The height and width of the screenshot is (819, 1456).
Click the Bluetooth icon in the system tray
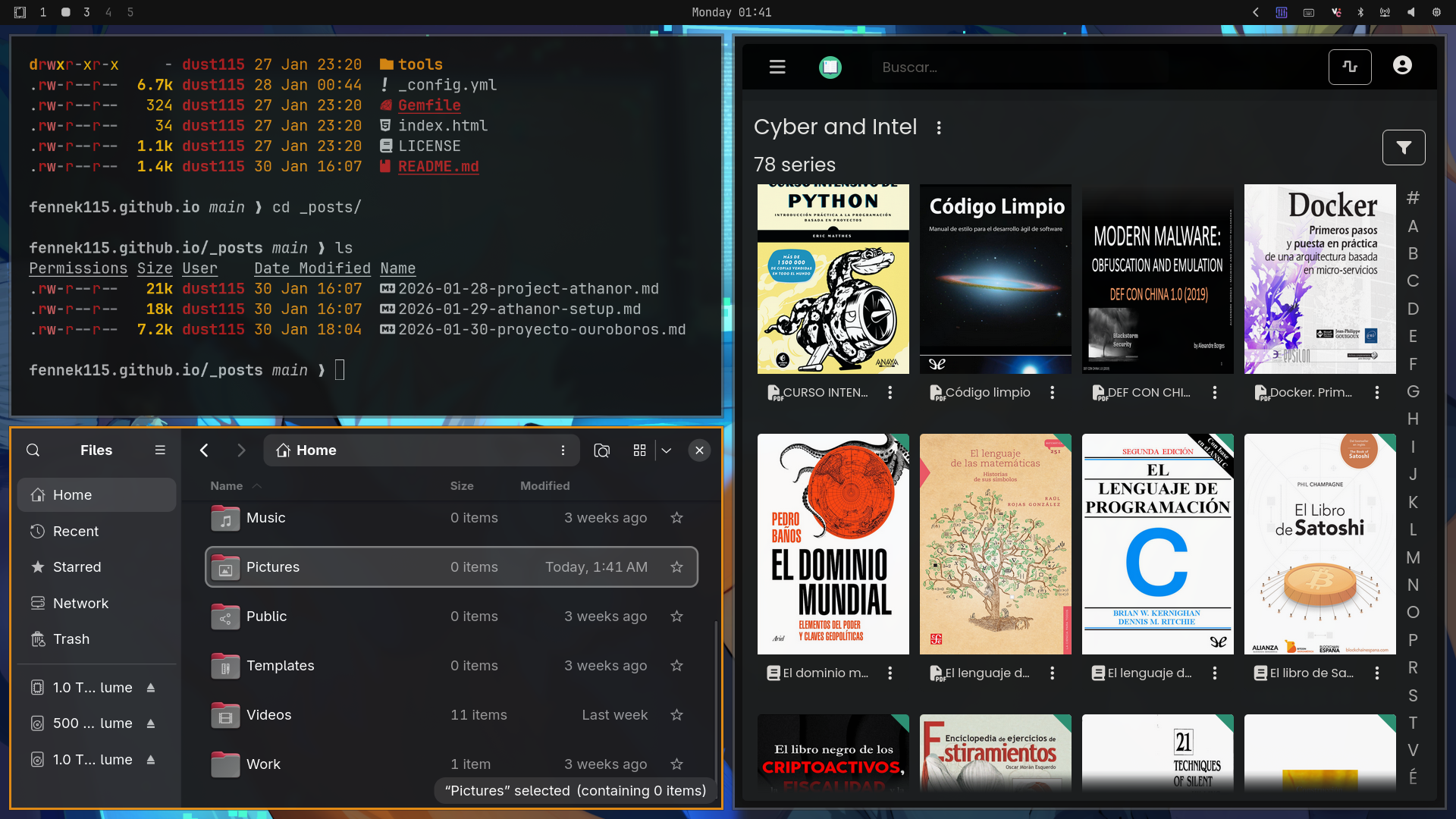click(1360, 12)
